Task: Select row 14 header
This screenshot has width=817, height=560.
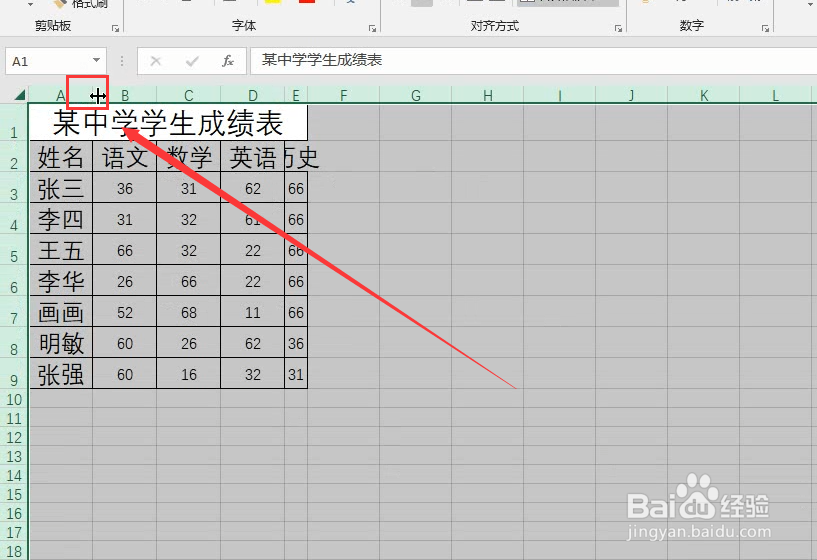Action: (x=14, y=476)
